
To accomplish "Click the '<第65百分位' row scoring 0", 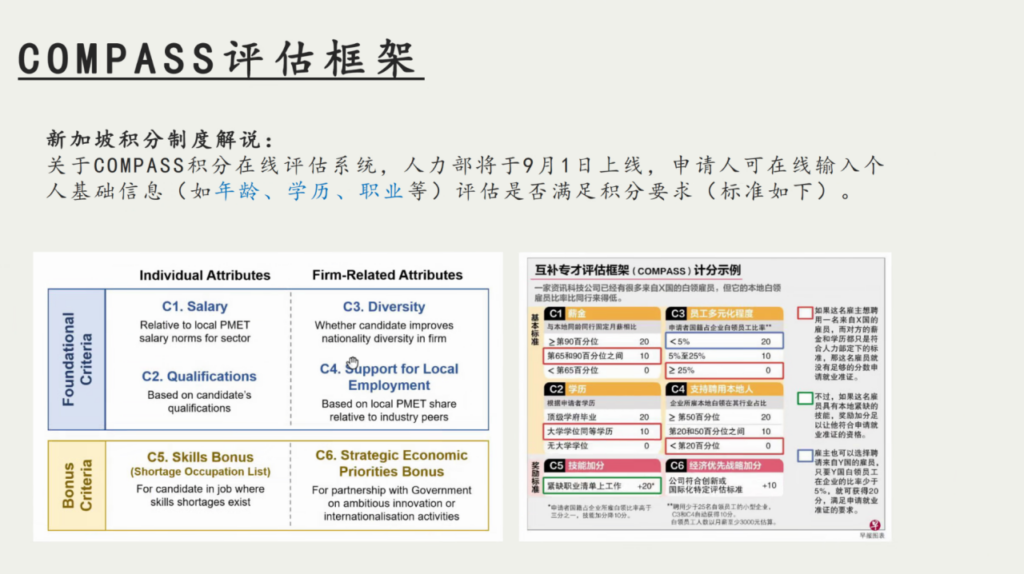I will point(601,370).
